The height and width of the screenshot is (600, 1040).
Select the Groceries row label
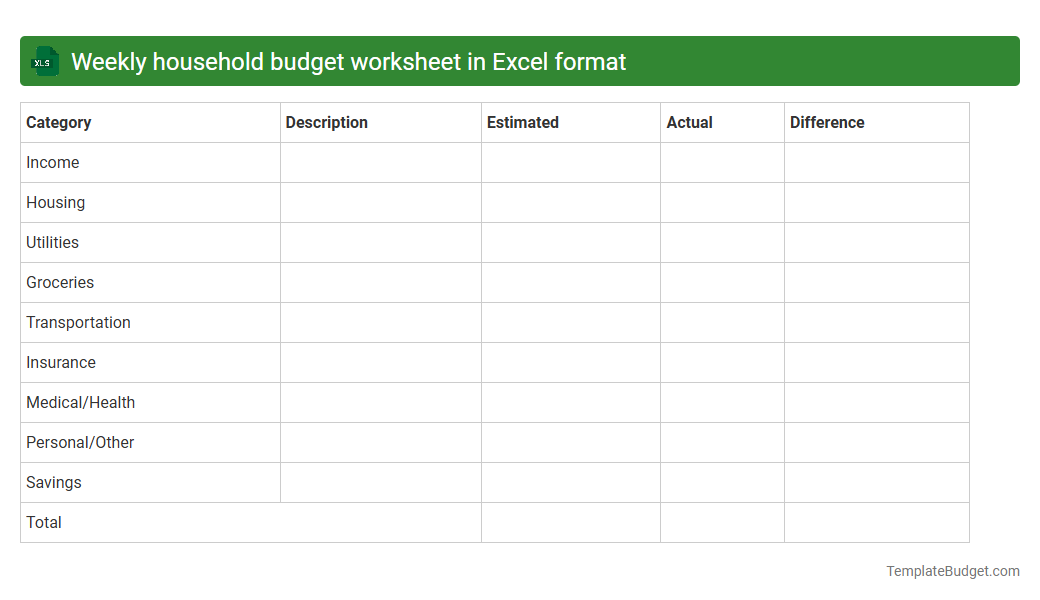click(x=60, y=282)
